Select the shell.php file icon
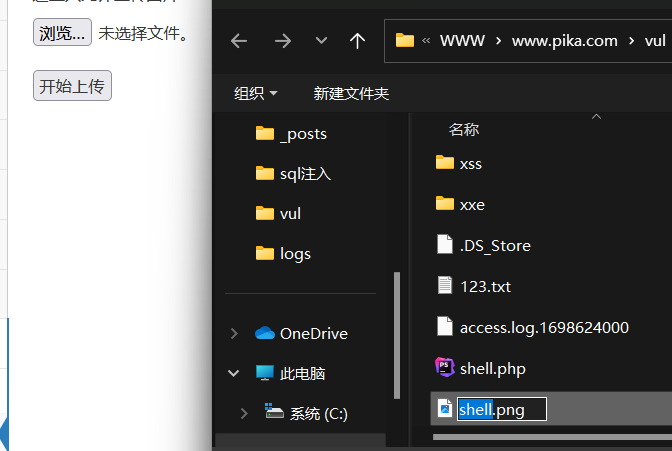The width and height of the screenshot is (672, 451). 445,368
